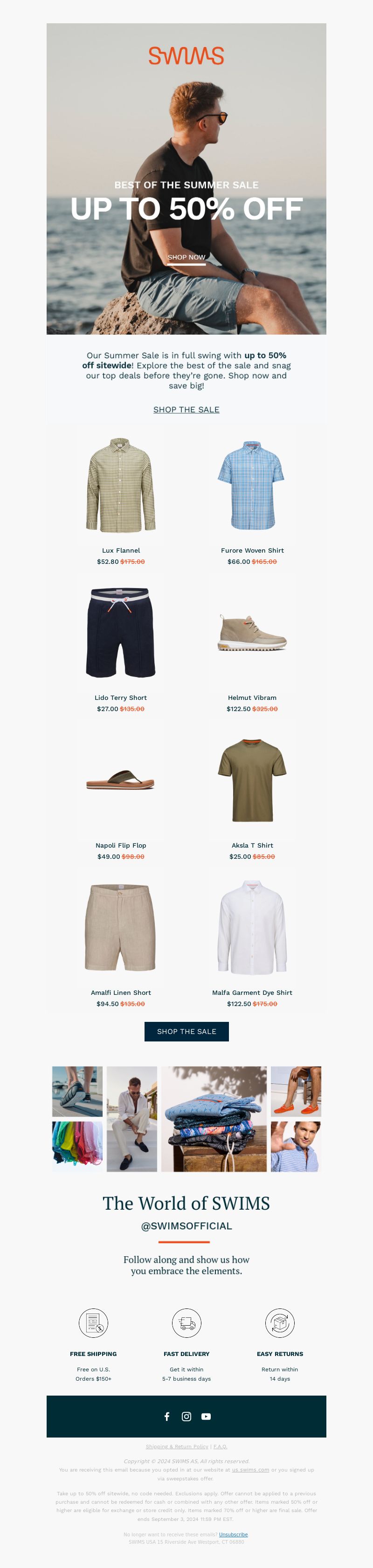
Task: Click the stacked swim shorts photo
Action: coord(214,1119)
